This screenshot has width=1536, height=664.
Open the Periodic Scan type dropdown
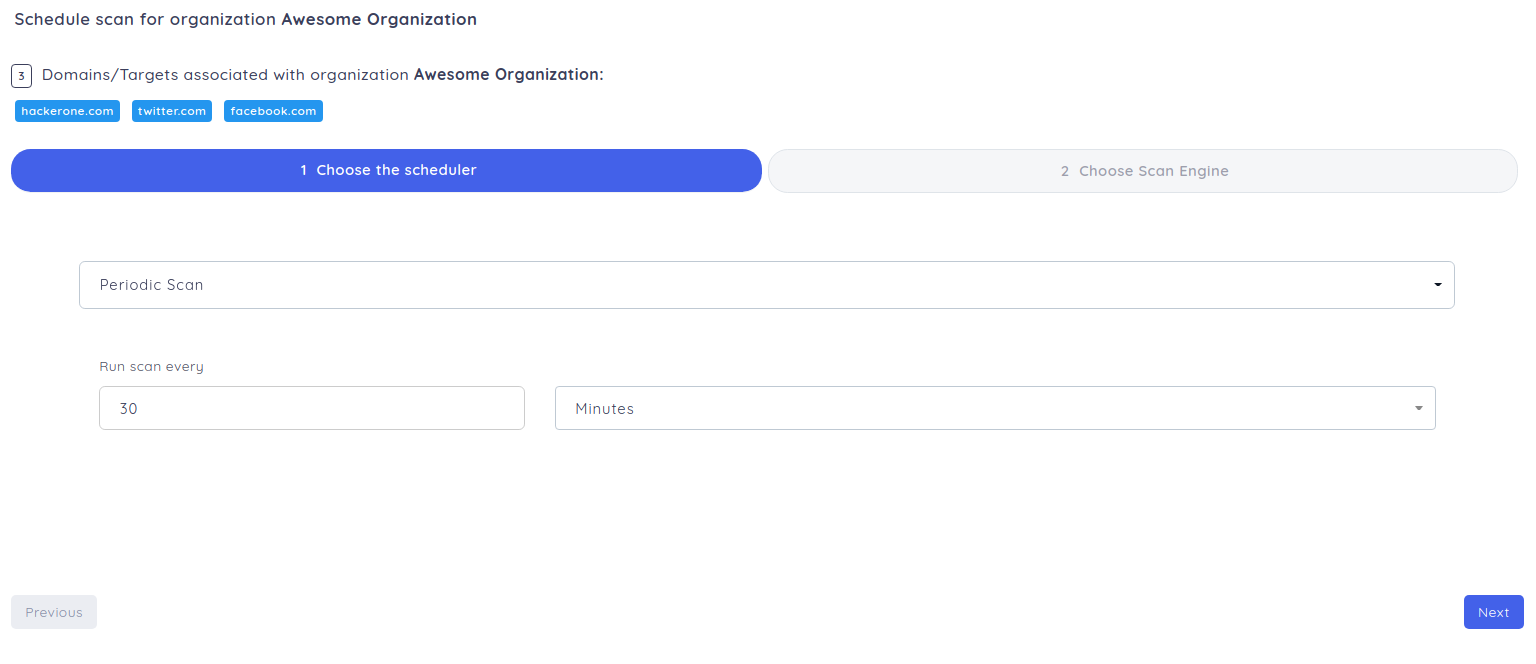click(x=766, y=285)
